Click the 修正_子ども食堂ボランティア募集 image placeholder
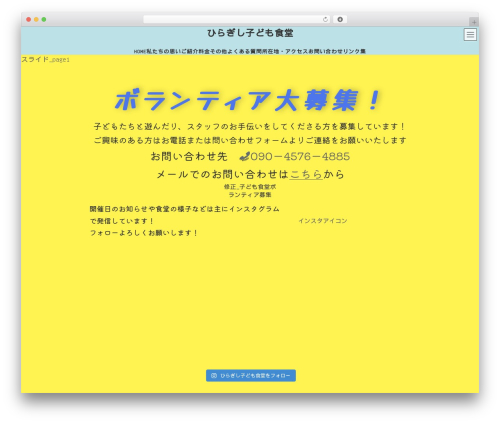500x423 pixels. coord(250,191)
